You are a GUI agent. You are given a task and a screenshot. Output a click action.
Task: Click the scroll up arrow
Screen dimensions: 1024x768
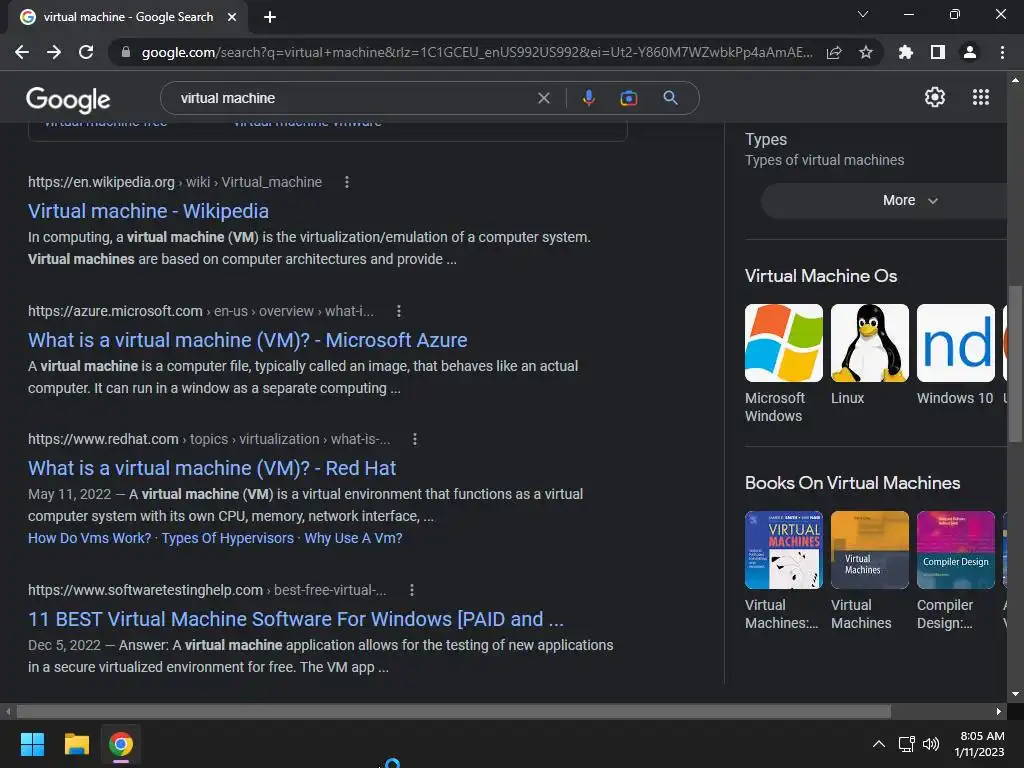tap(1015, 80)
